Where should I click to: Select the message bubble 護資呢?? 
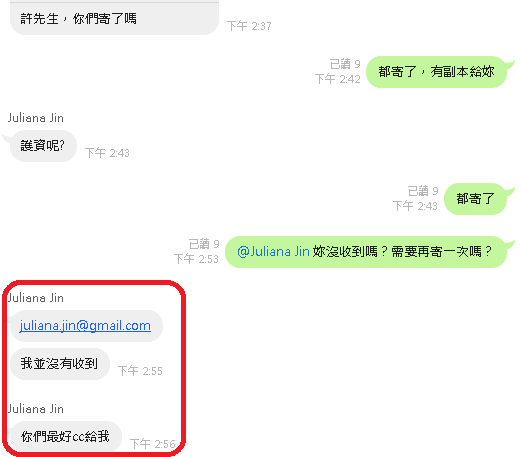(43, 146)
